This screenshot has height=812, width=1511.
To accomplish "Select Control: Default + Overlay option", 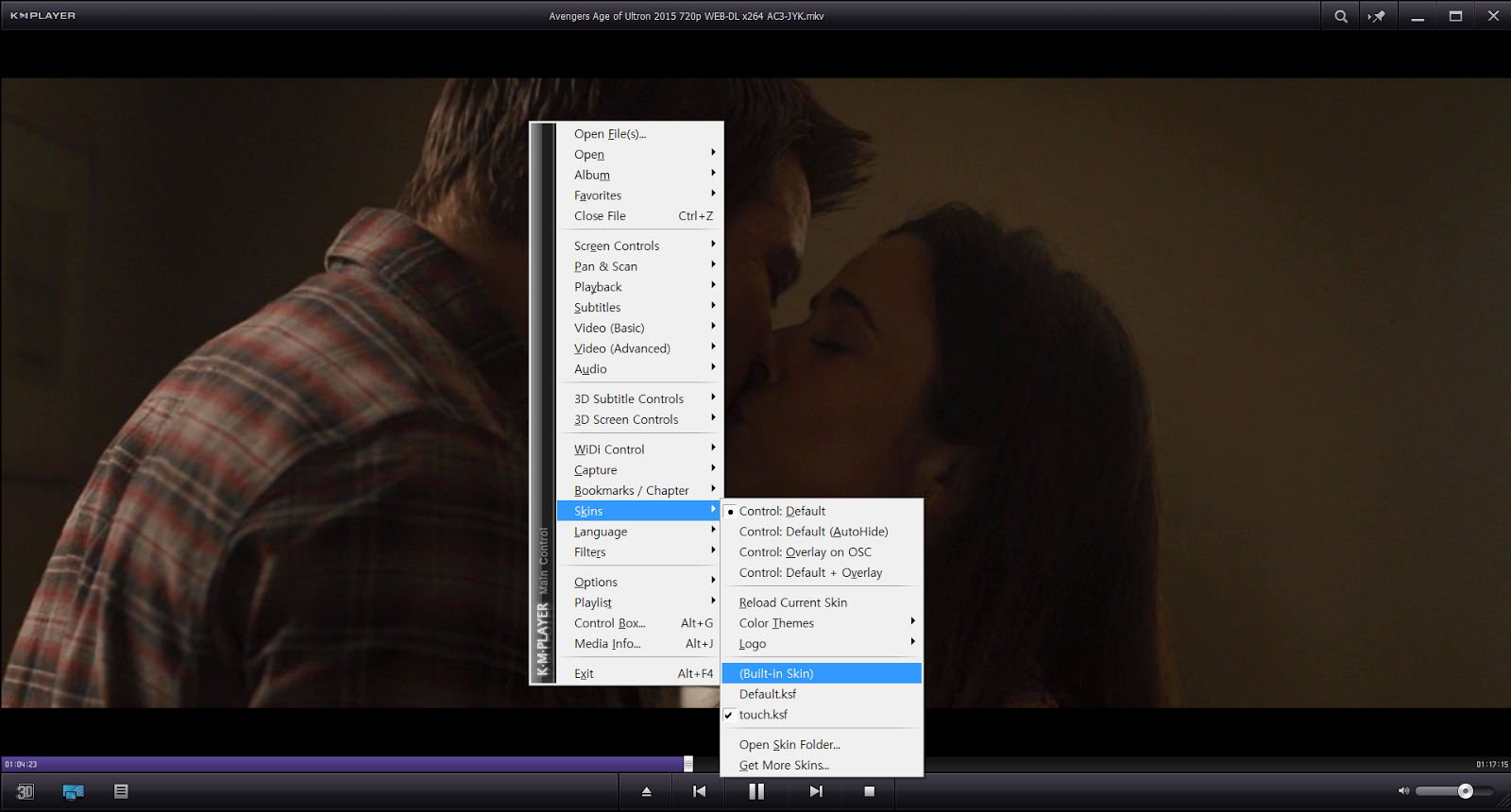I will click(822, 573).
